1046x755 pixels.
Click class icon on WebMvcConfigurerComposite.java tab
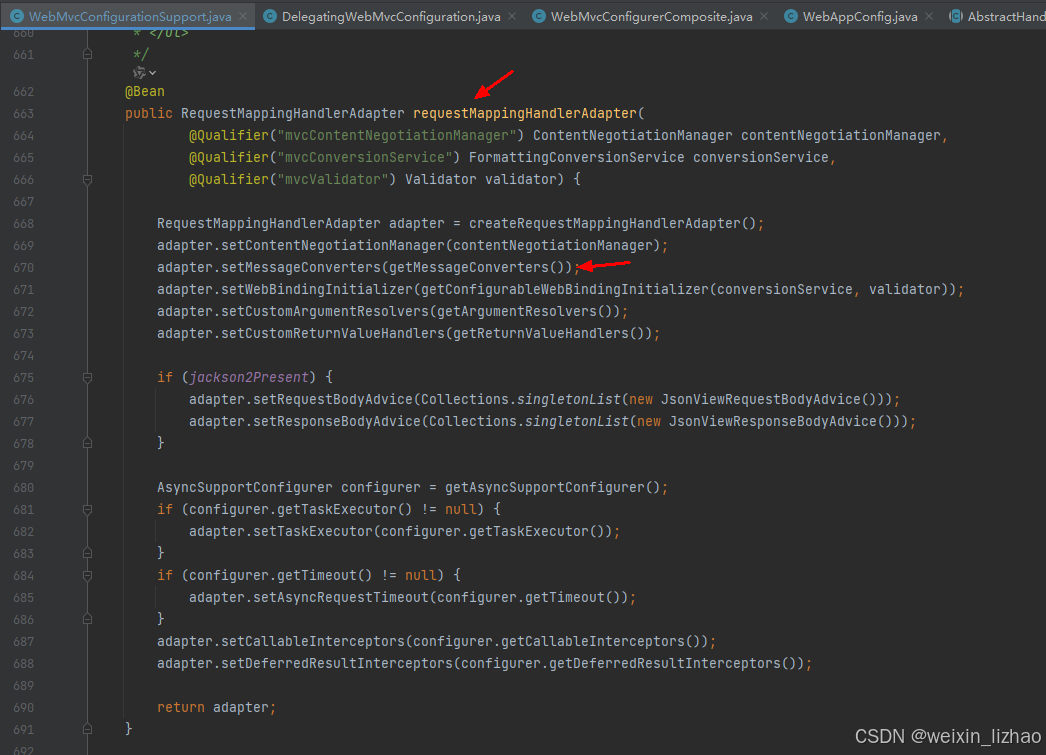tap(538, 17)
